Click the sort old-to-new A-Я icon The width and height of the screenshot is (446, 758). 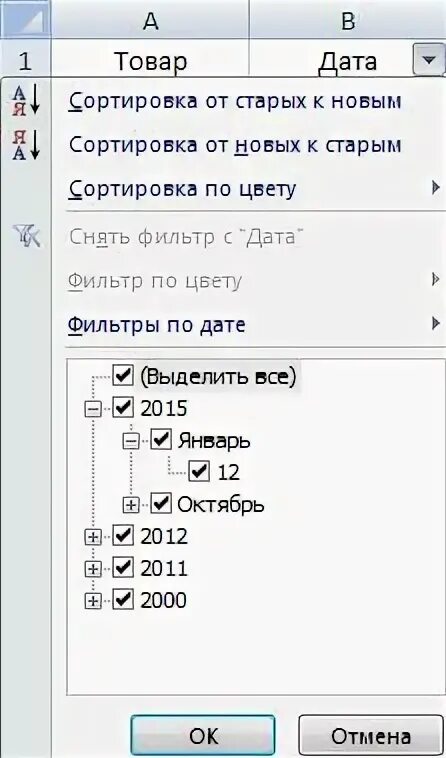point(26,101)
